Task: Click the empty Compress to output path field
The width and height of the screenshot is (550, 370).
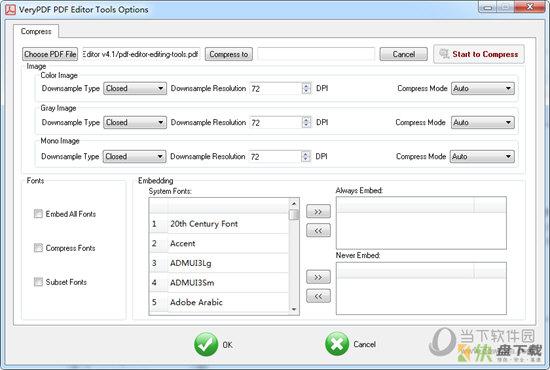Action: coord(316,54)
